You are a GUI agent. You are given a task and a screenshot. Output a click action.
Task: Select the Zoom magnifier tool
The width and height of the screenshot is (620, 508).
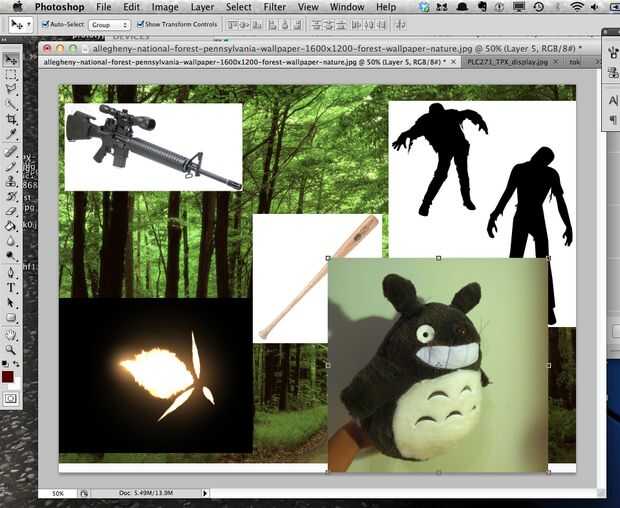(x=11, y=350)
